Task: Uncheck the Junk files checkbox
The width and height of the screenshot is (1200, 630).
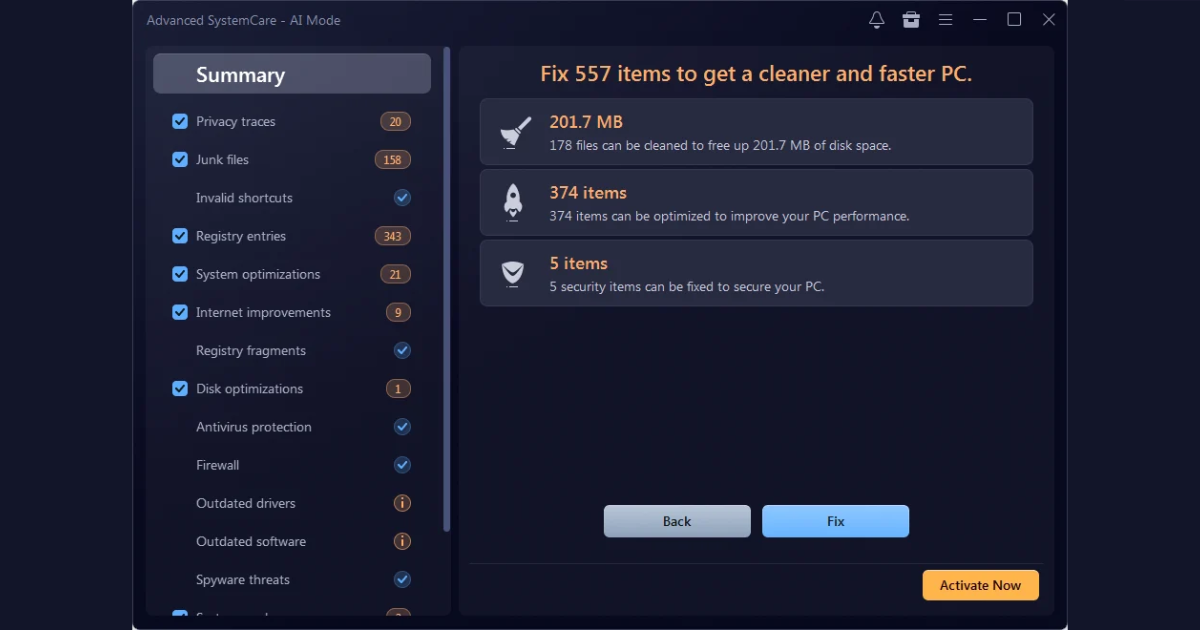Action: coord(180,159)
